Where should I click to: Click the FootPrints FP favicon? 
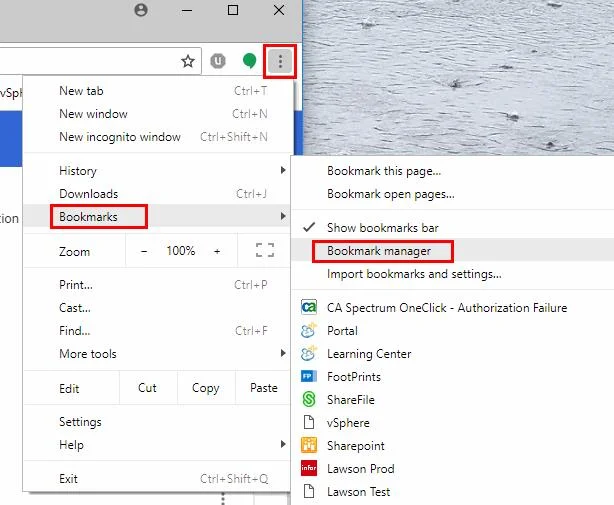click(x=309, y=377)
